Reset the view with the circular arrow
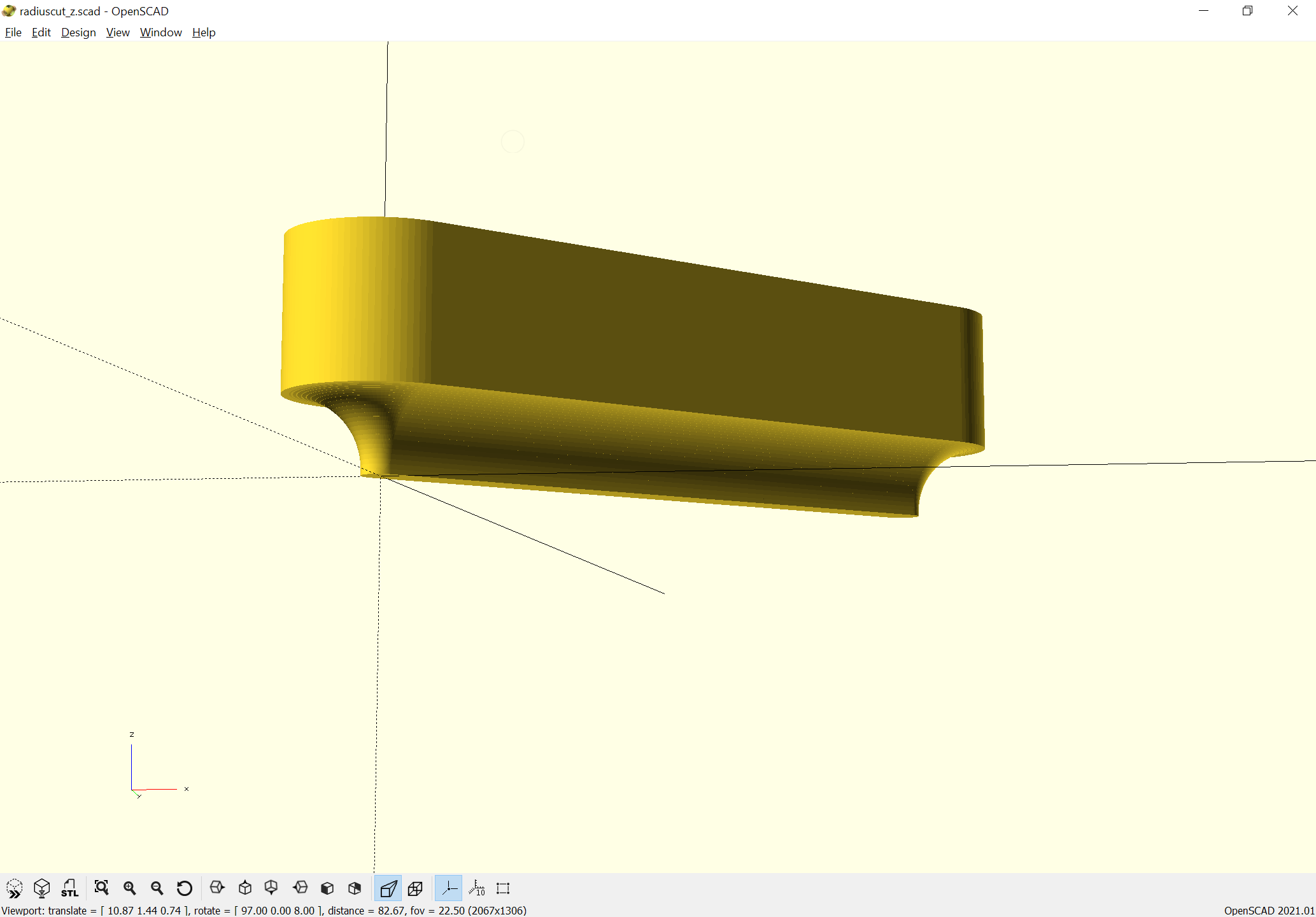1316x917 pixels. pos(184,888)
